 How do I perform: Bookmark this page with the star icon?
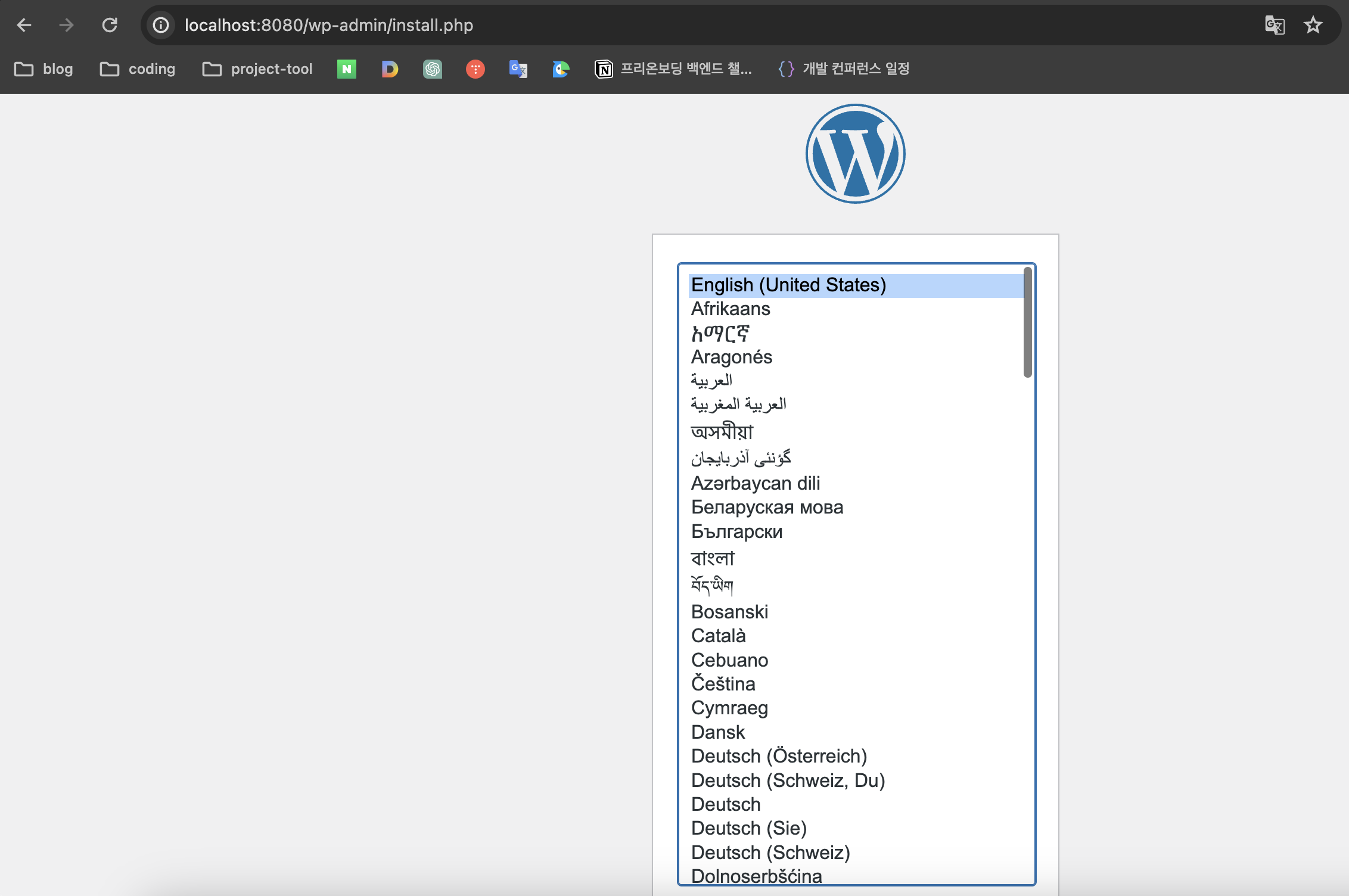pyautogui.click(x=1313, y=25)
